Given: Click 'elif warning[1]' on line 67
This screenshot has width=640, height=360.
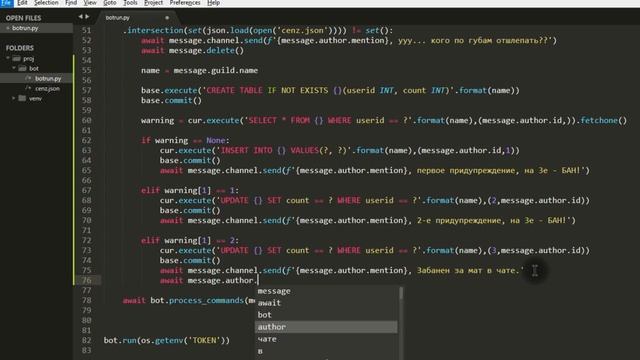Looking at the screenshot, I should point(176,191).
